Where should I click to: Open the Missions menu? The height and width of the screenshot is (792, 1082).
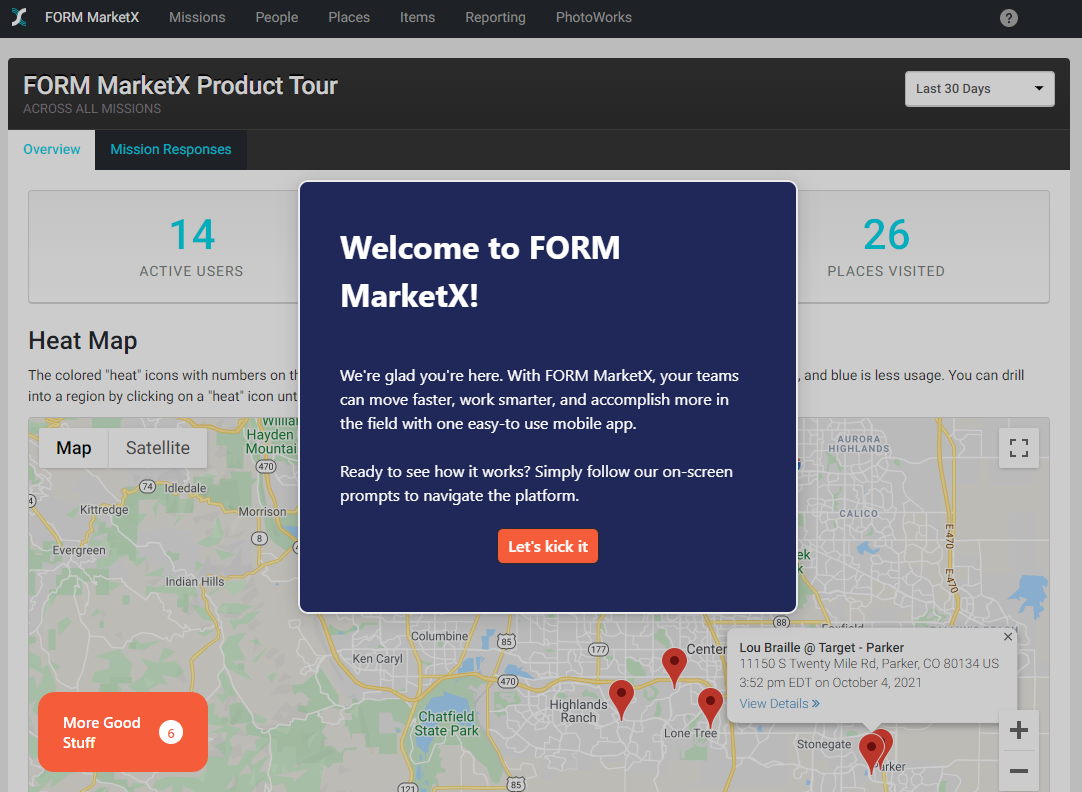197,17
